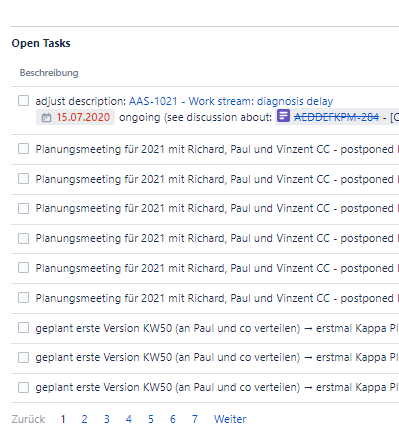This screenshot has width=399, height=436.
Task: Check the last 'geplant erste Version KW50' checkbox
Action: 23,388
